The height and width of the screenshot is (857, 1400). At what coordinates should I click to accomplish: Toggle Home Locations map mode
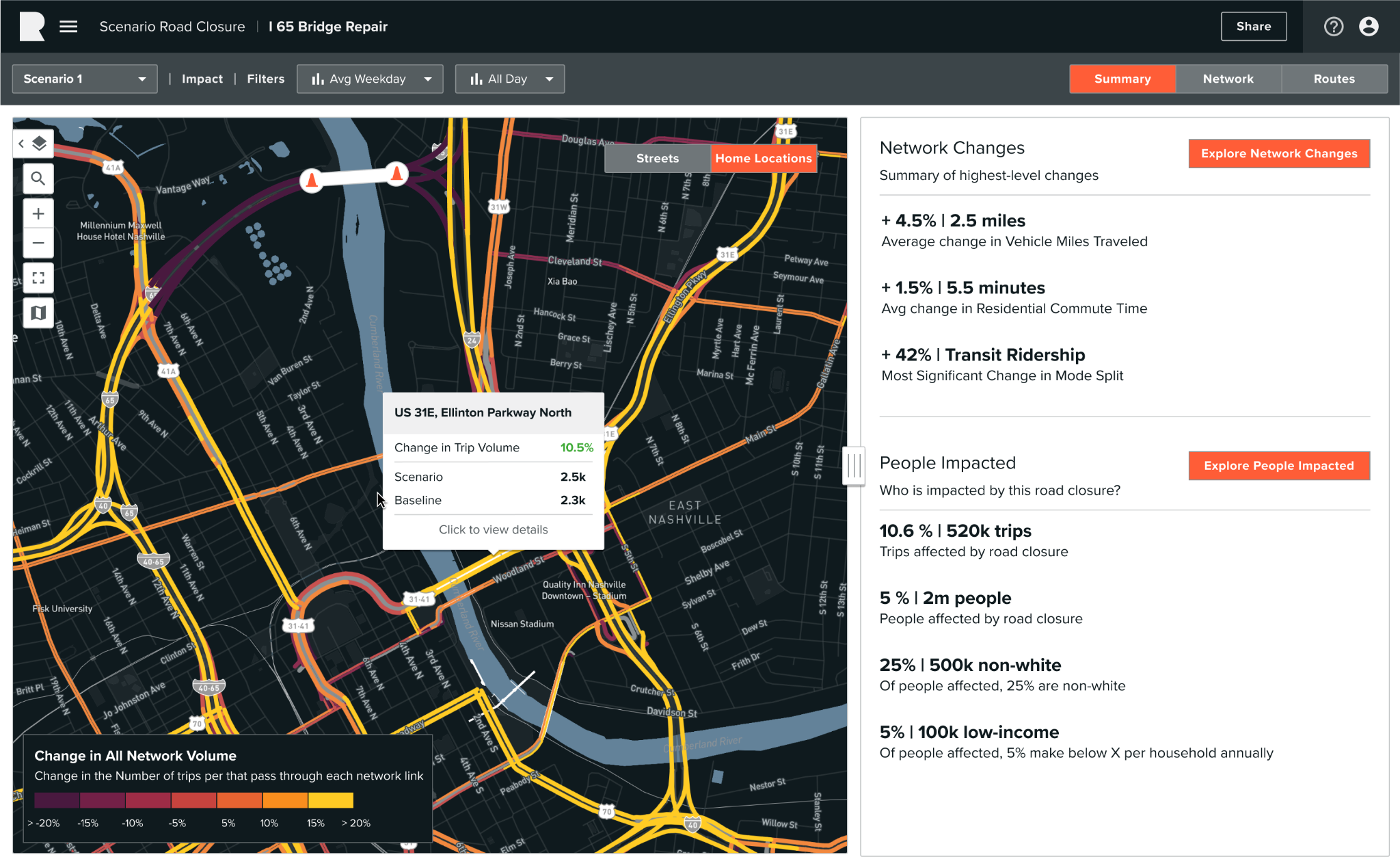[x=763, y=158]
